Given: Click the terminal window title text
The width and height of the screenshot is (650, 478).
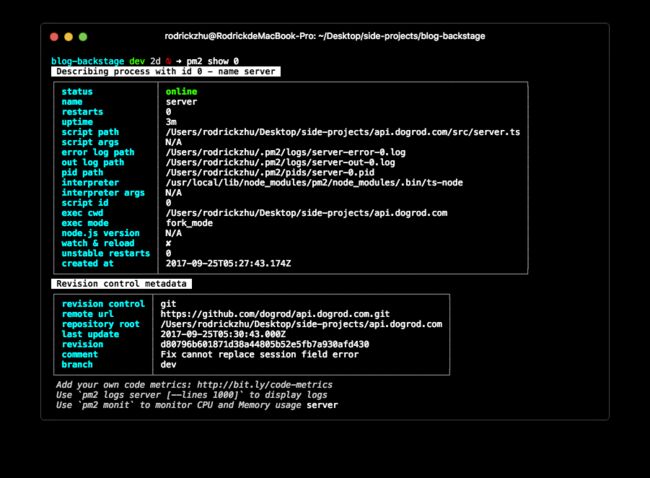Looking at the screenshot, I should (325, 36).
